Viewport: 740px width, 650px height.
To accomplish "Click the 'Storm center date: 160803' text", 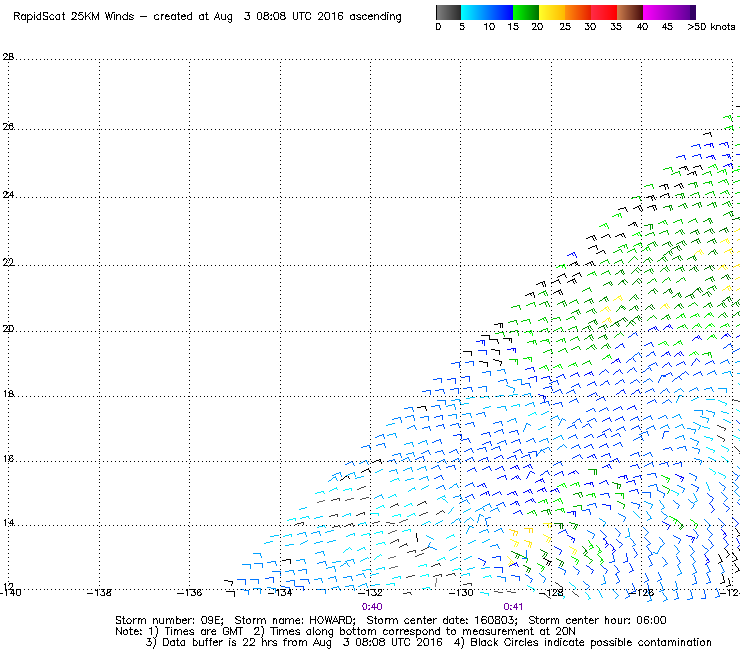I will click(x=442, y=620).
